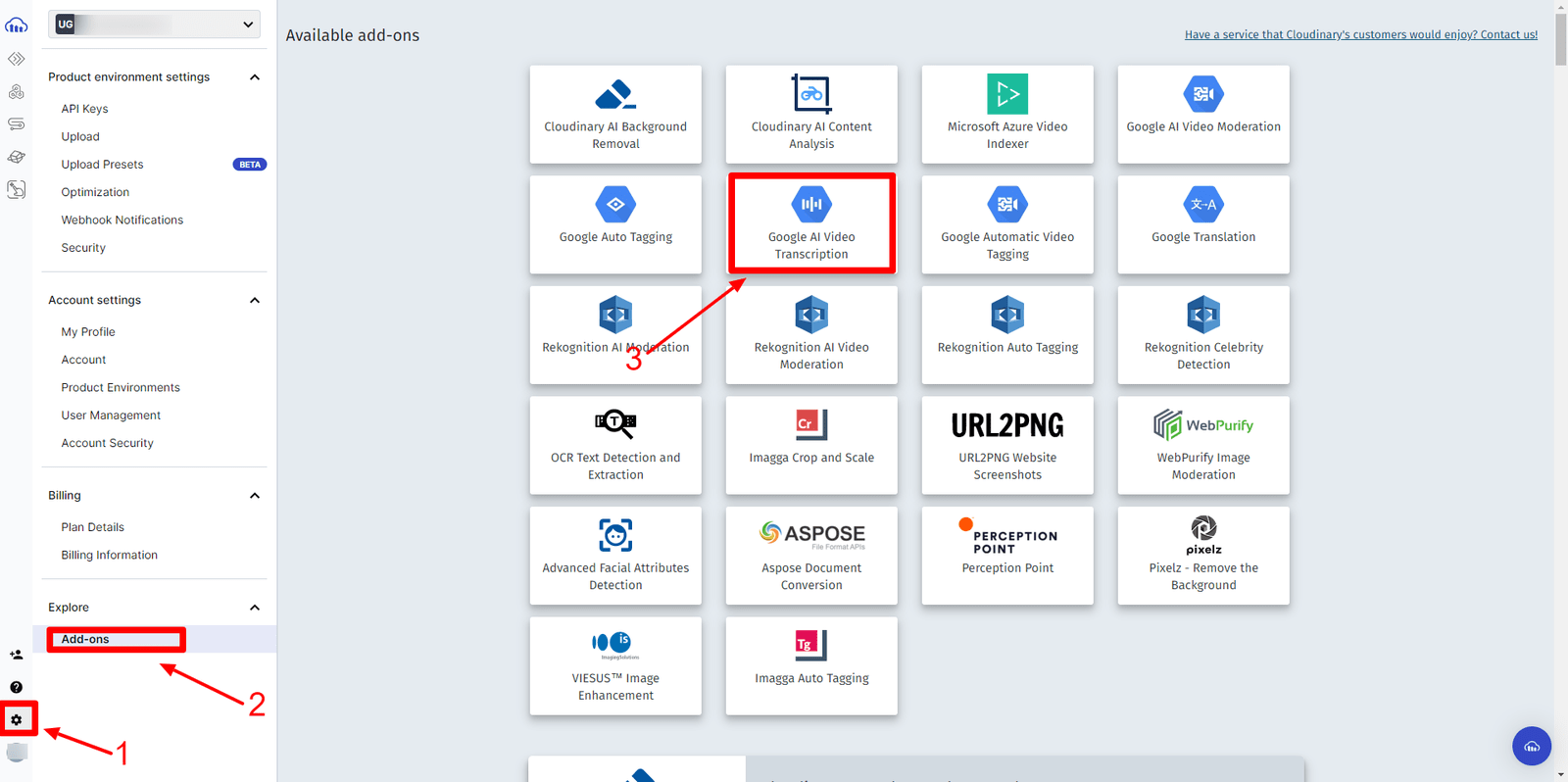Collapse the Billing section
1568x782 pixels.
tap(255, 496)
